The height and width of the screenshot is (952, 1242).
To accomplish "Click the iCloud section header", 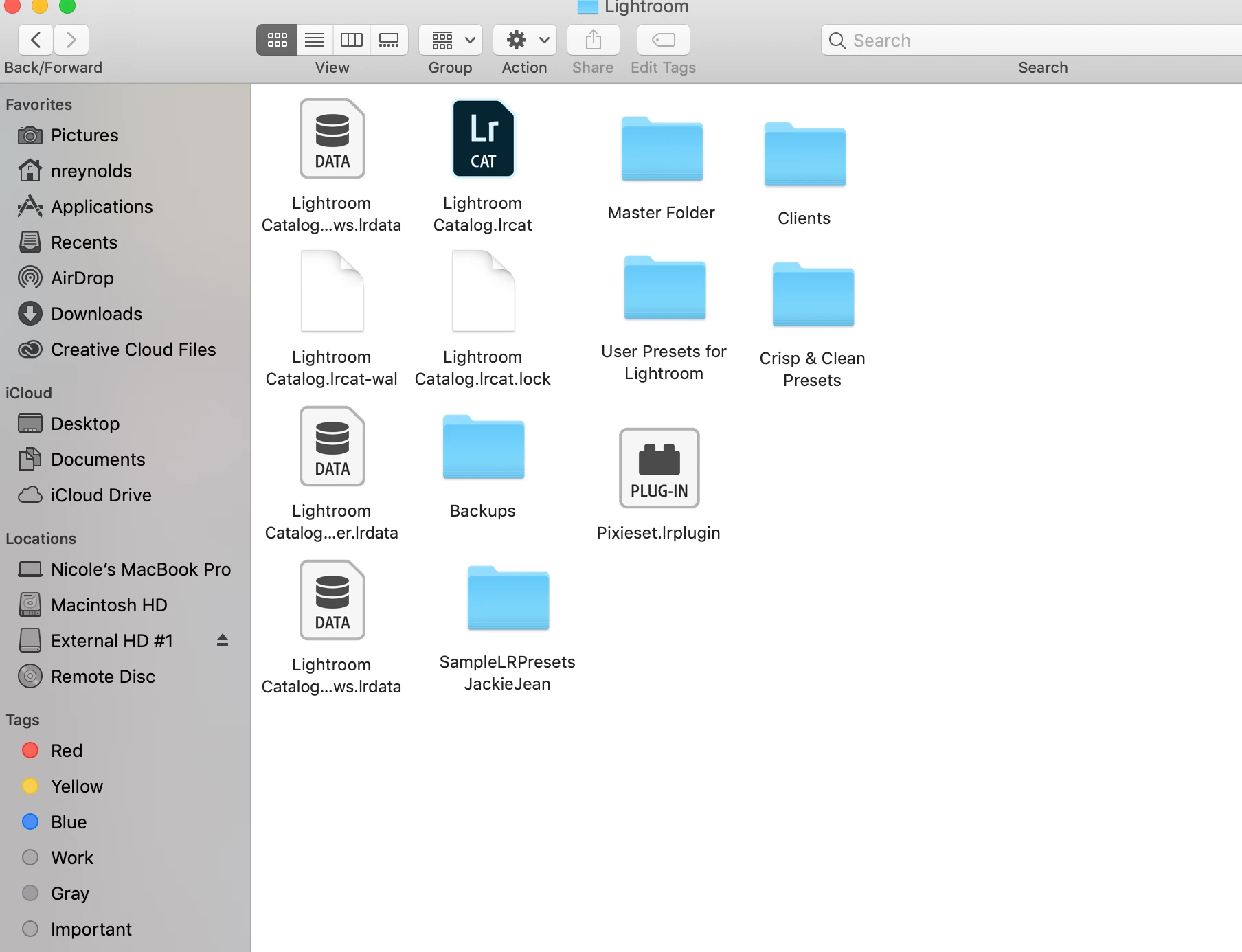I will point(29,393).
